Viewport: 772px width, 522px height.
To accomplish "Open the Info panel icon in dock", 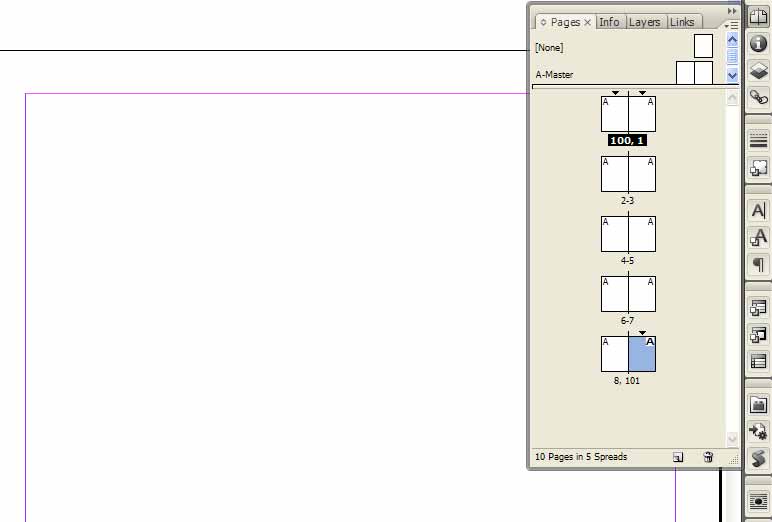I will 758,43.
